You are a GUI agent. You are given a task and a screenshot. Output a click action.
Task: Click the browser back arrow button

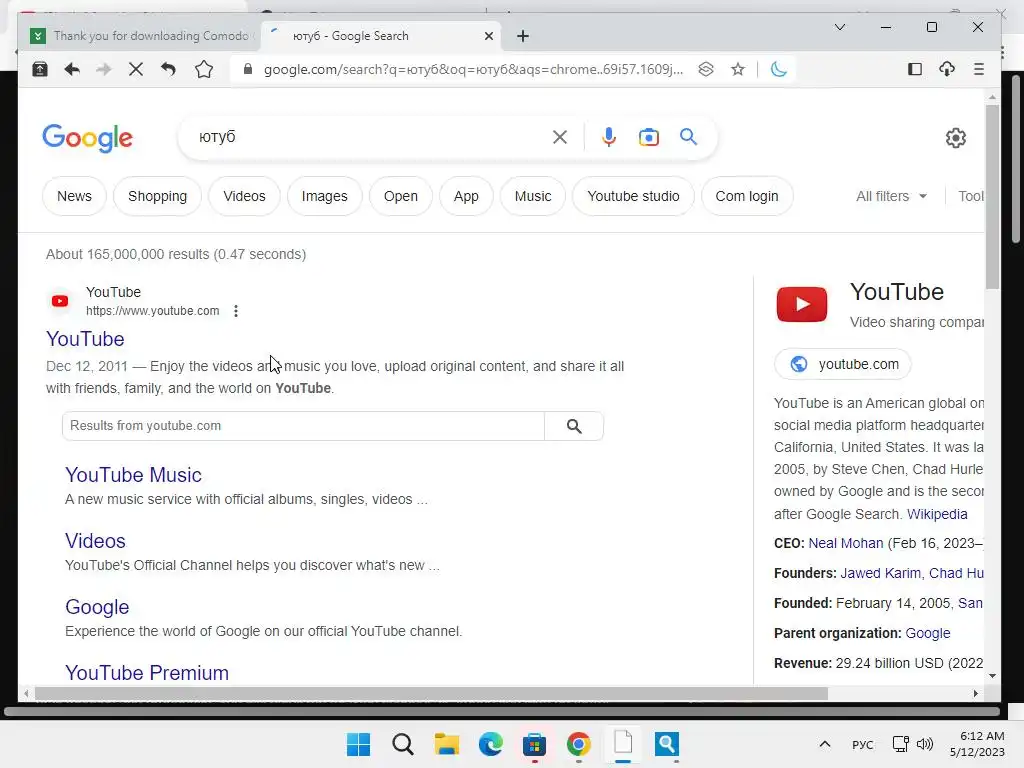(72, 69)
